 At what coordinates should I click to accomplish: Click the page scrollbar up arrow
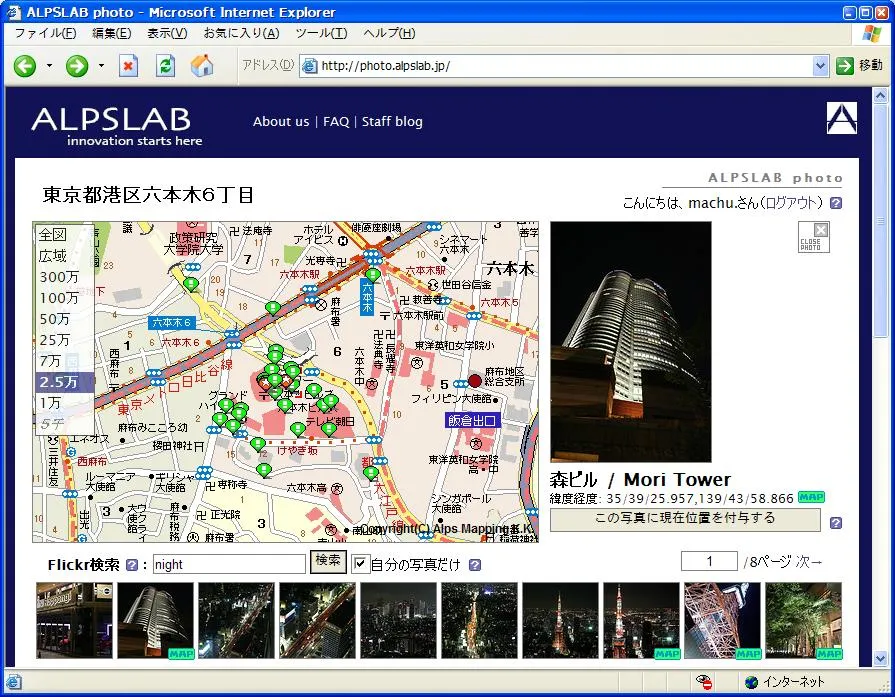click(x=881, y=95)
